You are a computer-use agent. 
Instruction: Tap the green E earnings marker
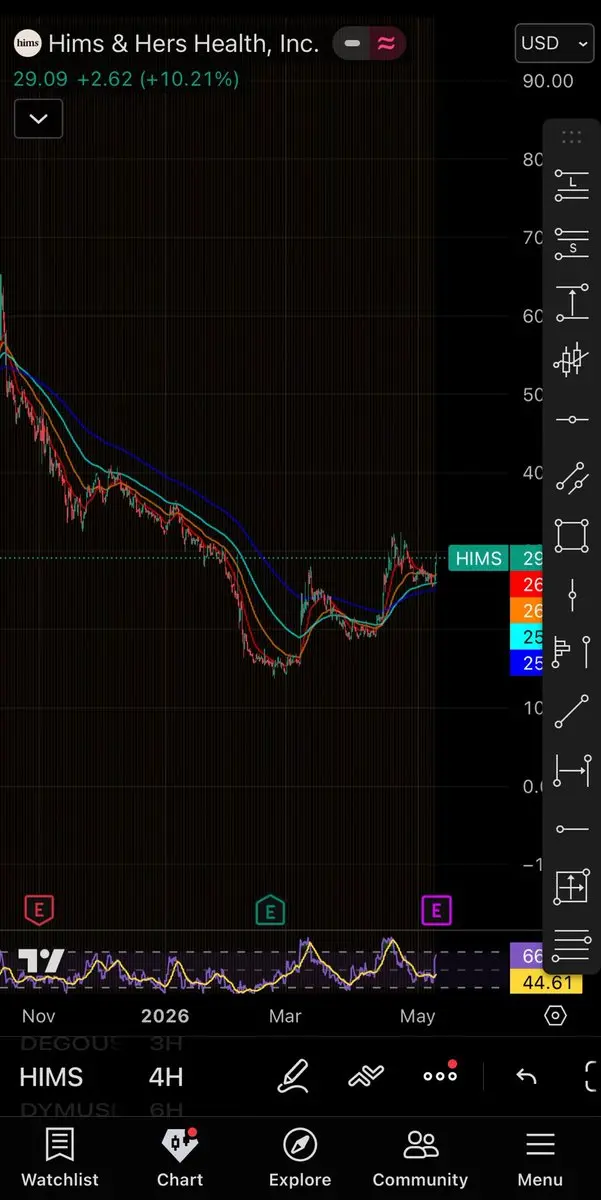(x=270, y=911)
